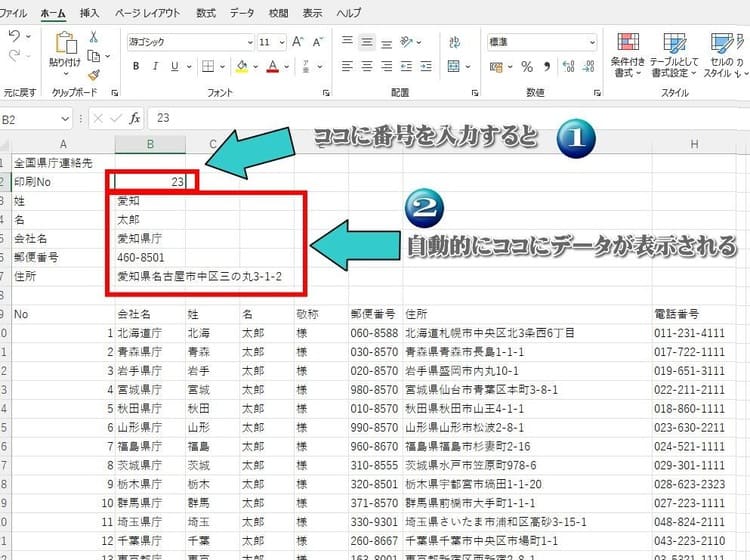Expand the Name Box dropdown arrow

click(65, 119)
